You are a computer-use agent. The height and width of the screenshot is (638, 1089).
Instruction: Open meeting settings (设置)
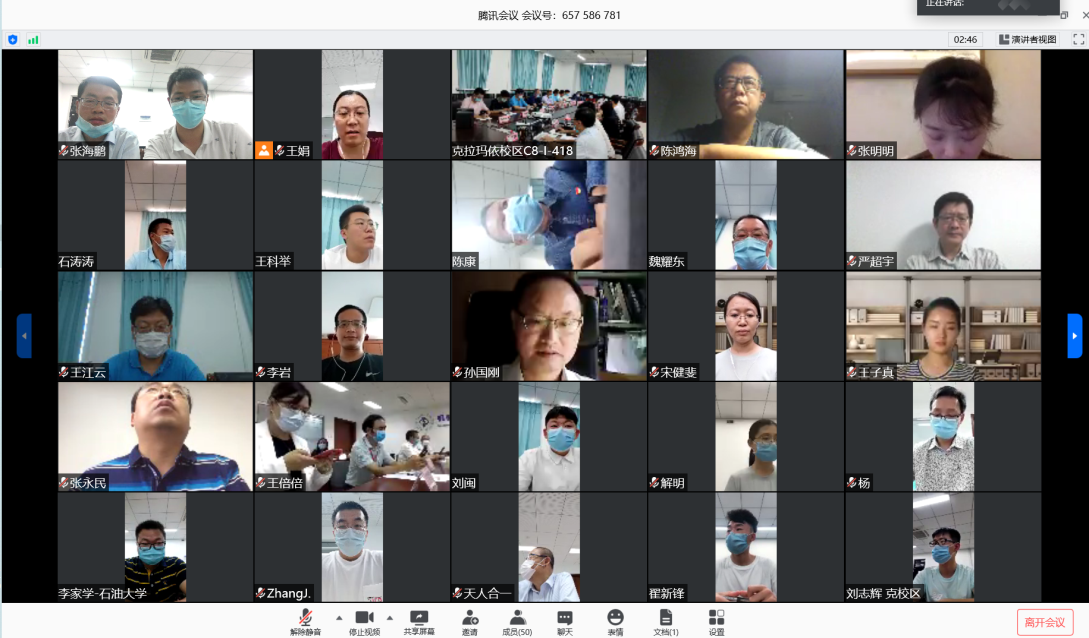click(716, 620)
